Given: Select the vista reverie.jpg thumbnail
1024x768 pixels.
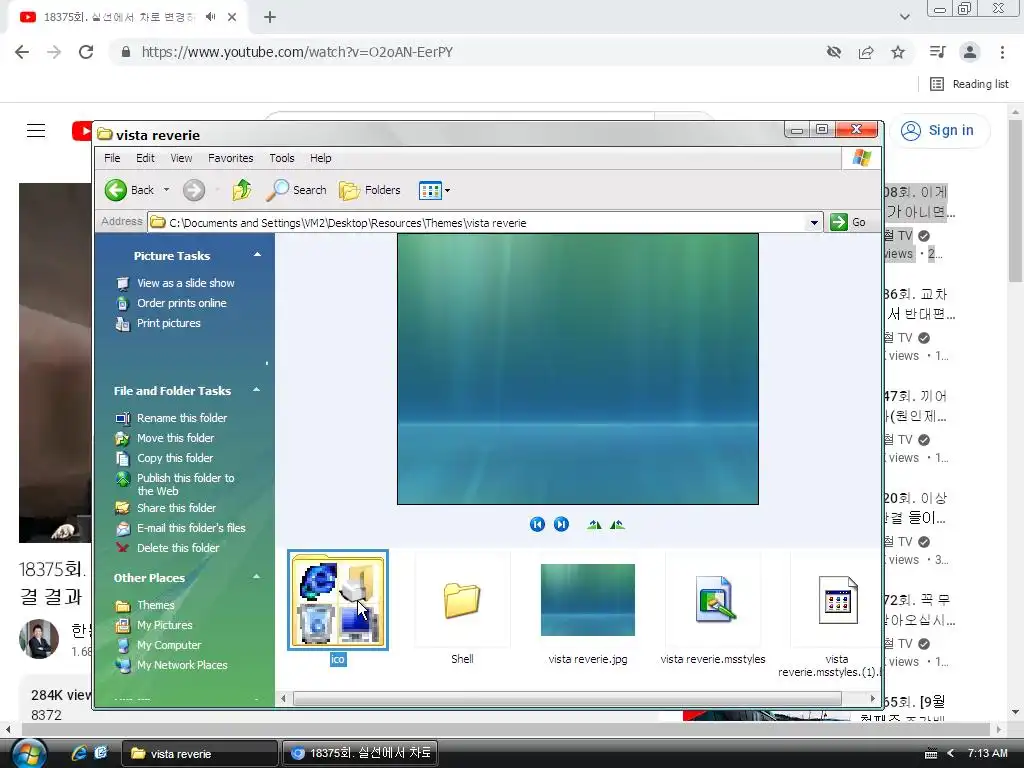Looking at the screenshot, I should click(588, 600).
